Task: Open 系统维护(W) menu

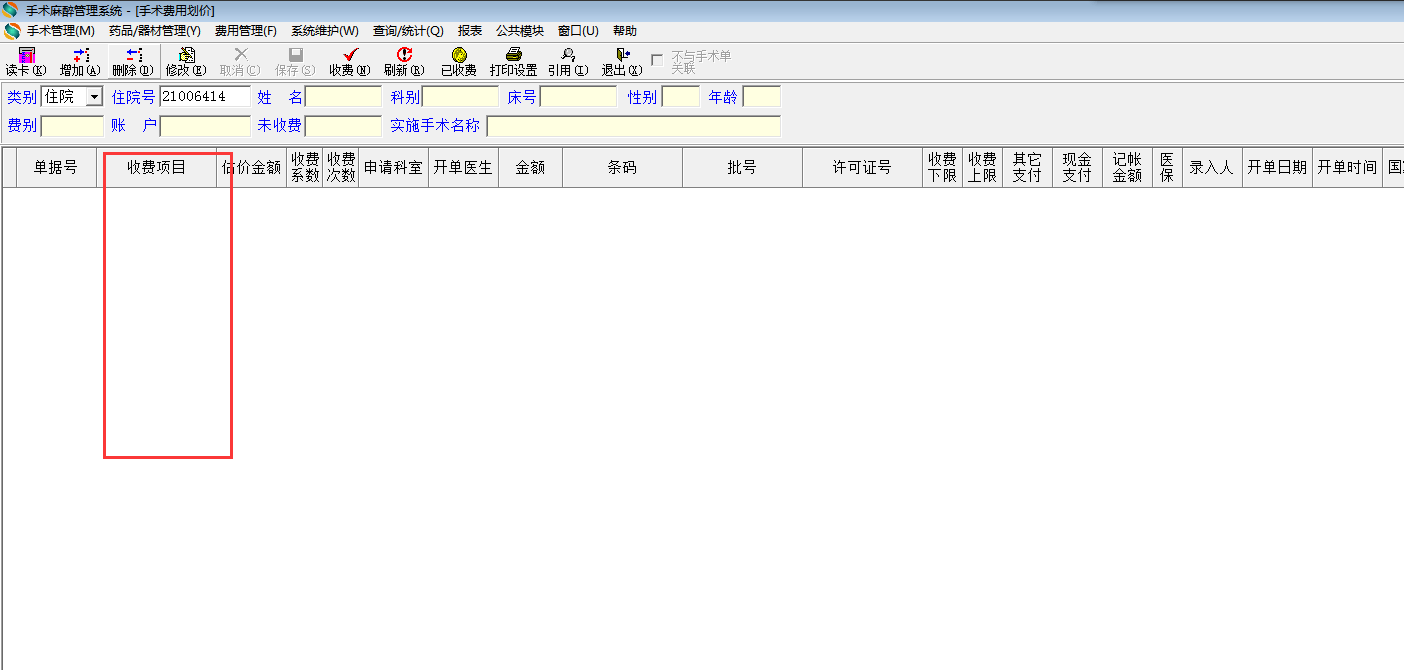Action: (x=325, y=31)
